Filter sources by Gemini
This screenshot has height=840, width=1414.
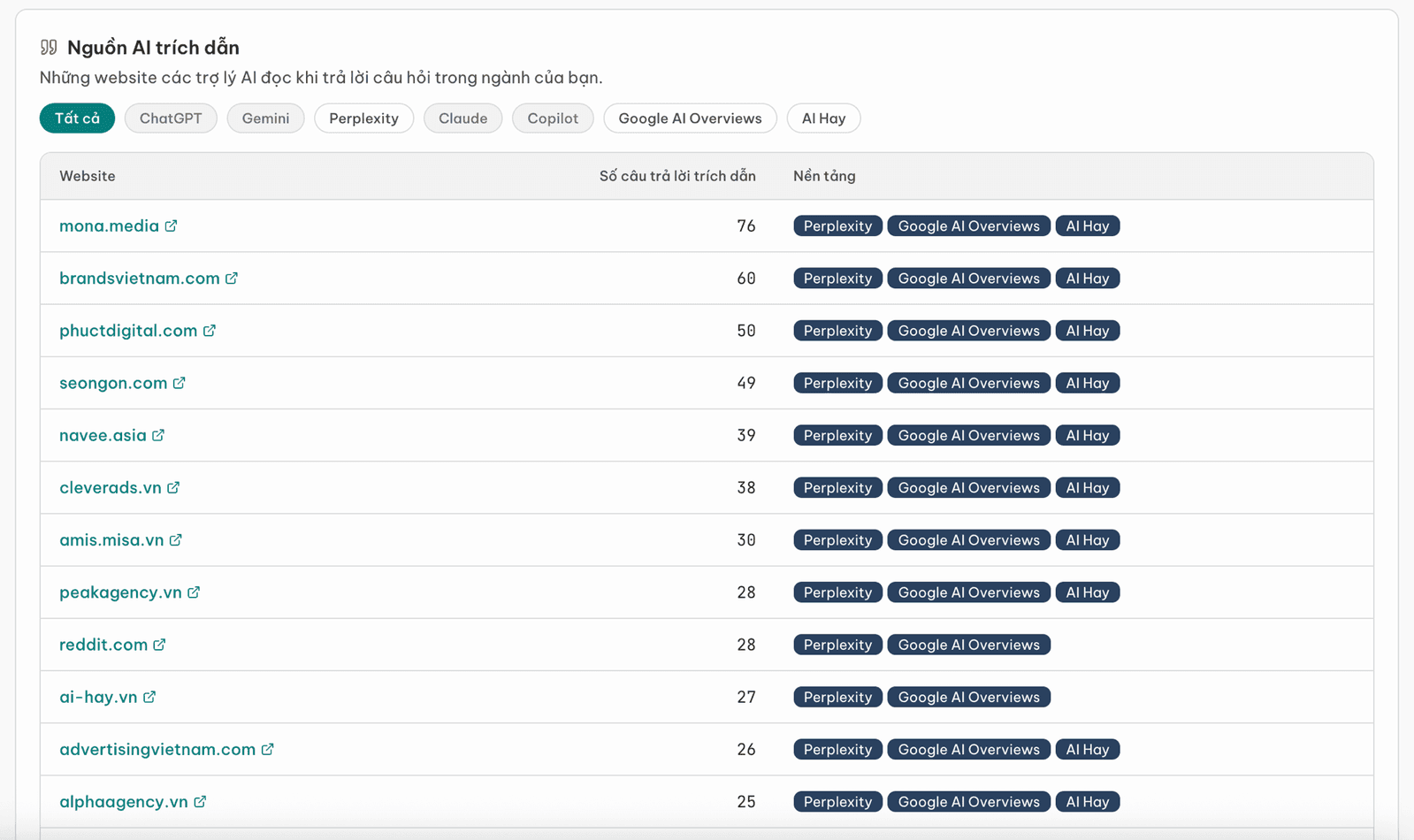pyautogui.click(x=265, y=118)
